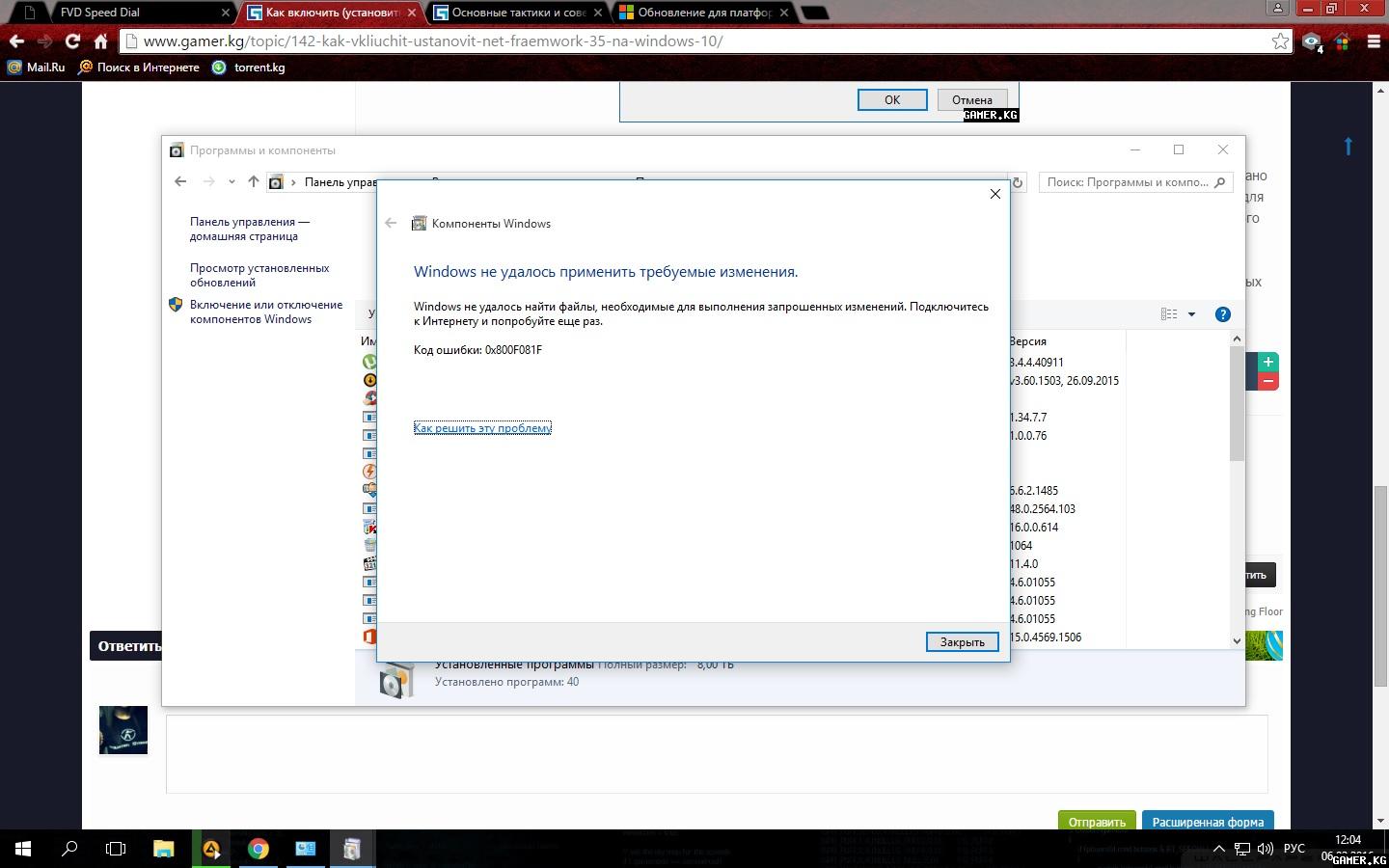Viewport: 1389px width, 868px height.
Task: Bookmark page with star icon
Action: point(1280,41)
